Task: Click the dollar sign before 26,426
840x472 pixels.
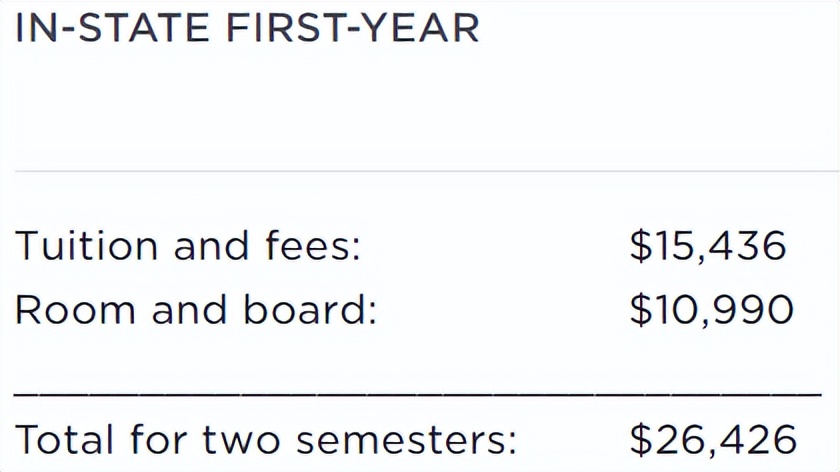Action: pos(641,440)
